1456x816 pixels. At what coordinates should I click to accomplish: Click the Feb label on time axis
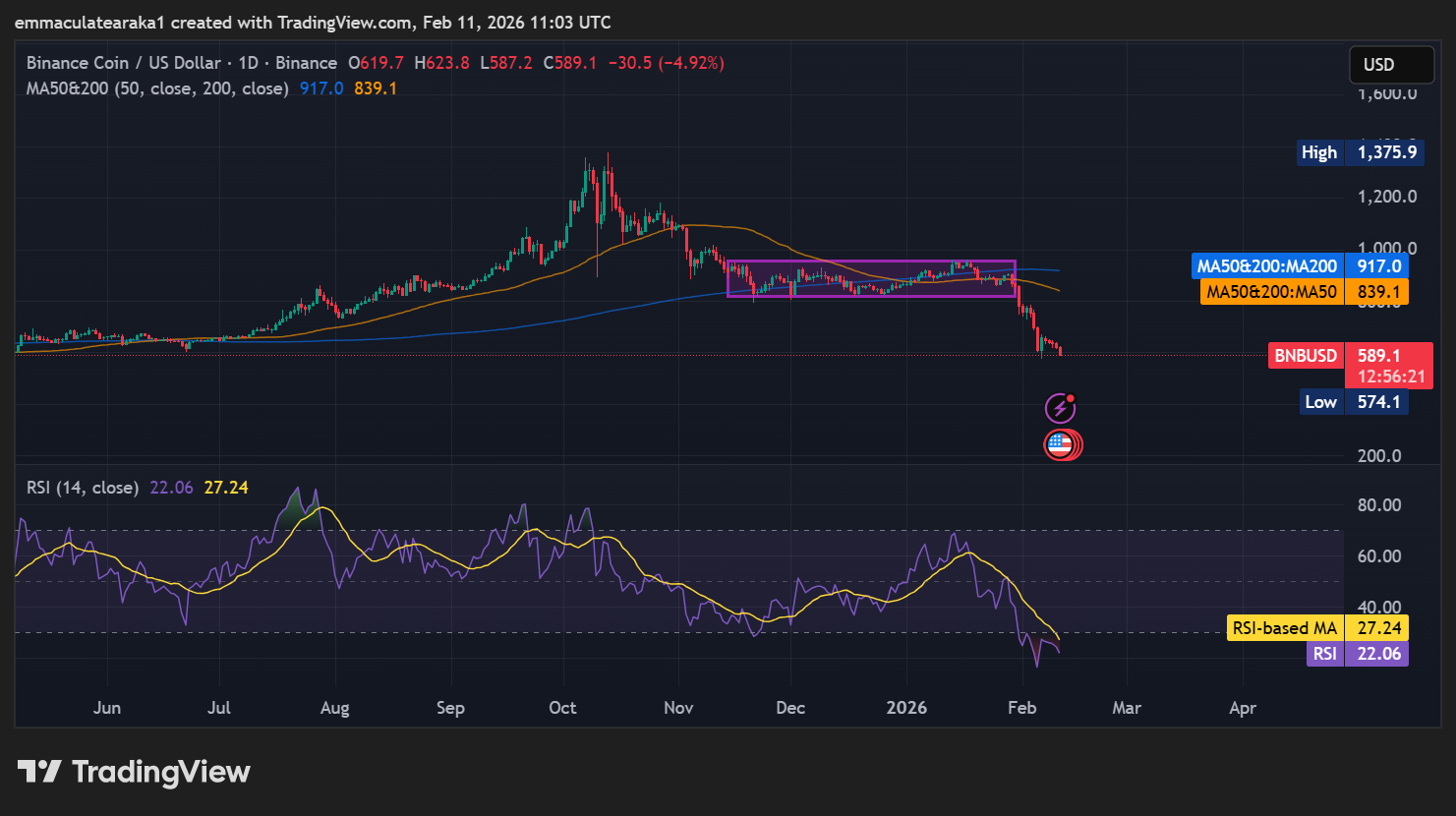click(1021, 708)
